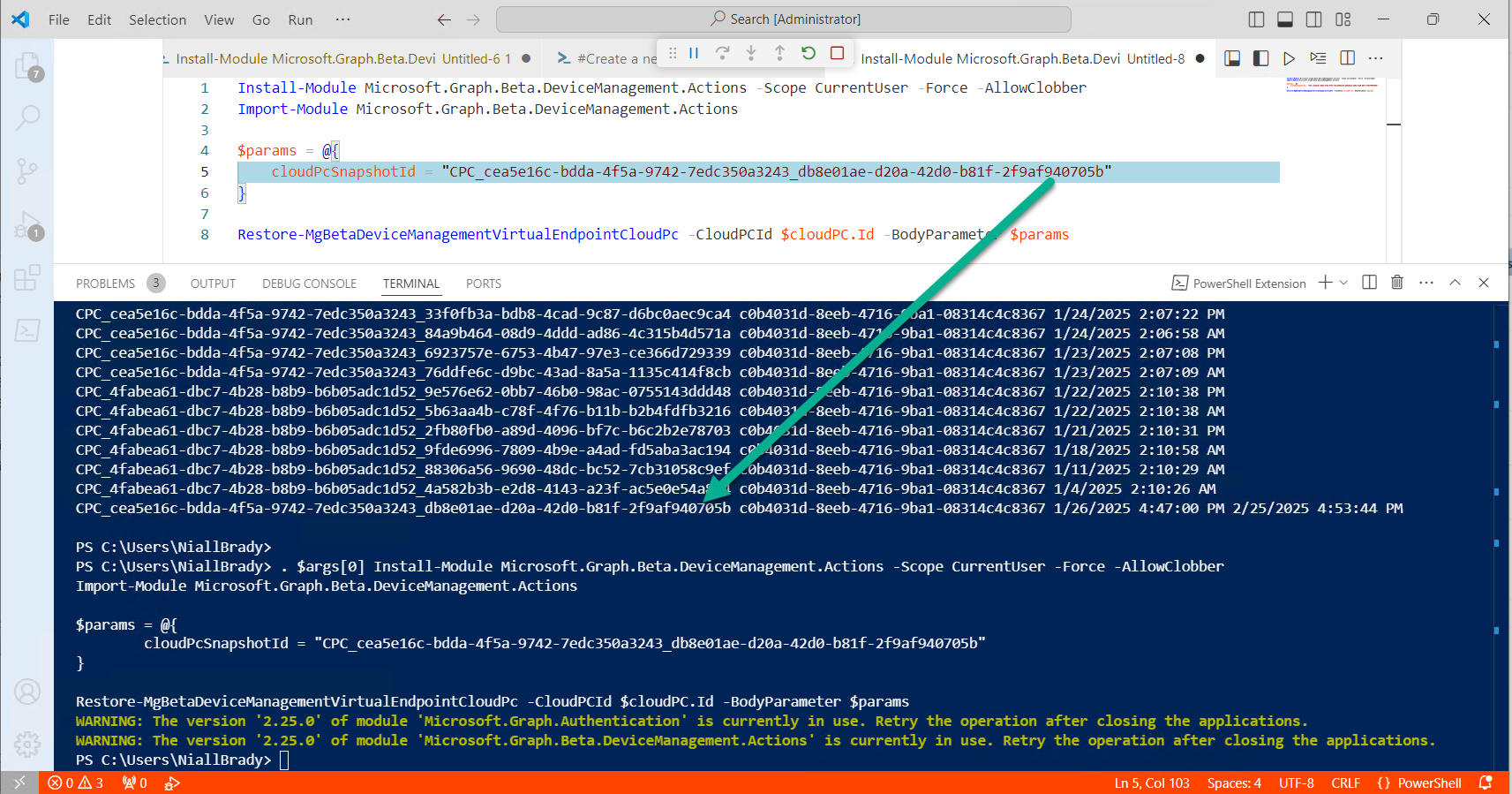The width and height of the screenshot is (1512, 794).
Task: Click the debug Step Out icon
Action: coord(779,53)
